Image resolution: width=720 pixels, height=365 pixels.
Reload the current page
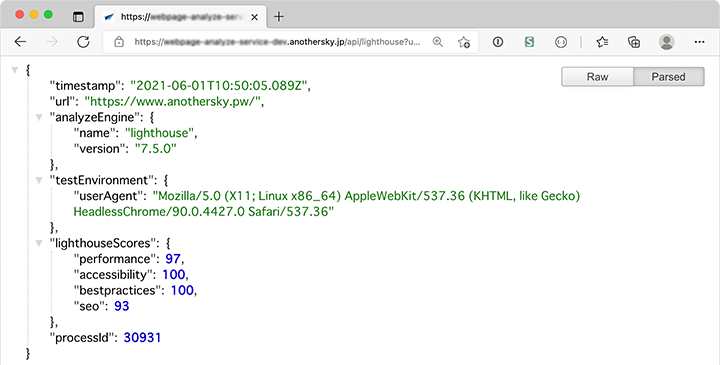tap(83, 42)
